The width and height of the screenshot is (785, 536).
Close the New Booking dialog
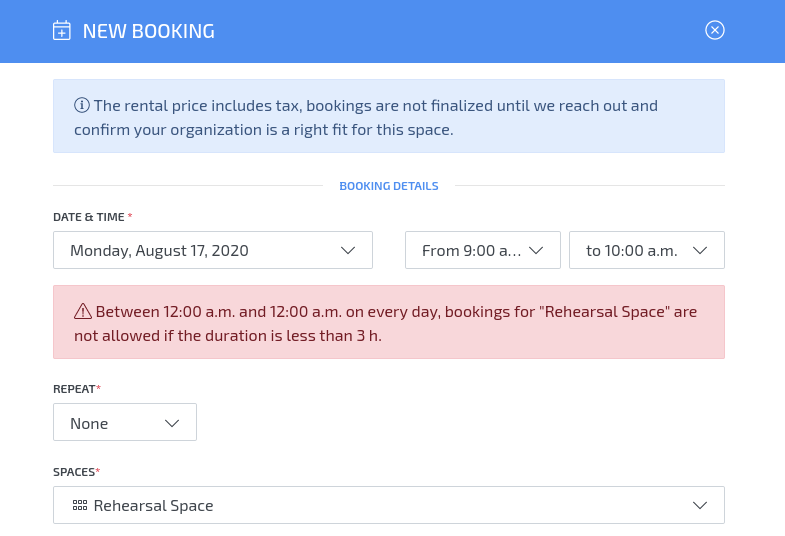point(714,30)
